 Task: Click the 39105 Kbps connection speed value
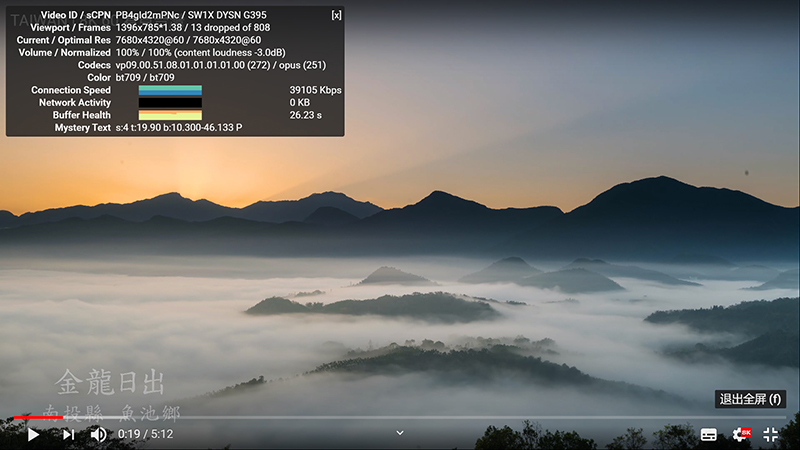[x=315, y=90]
